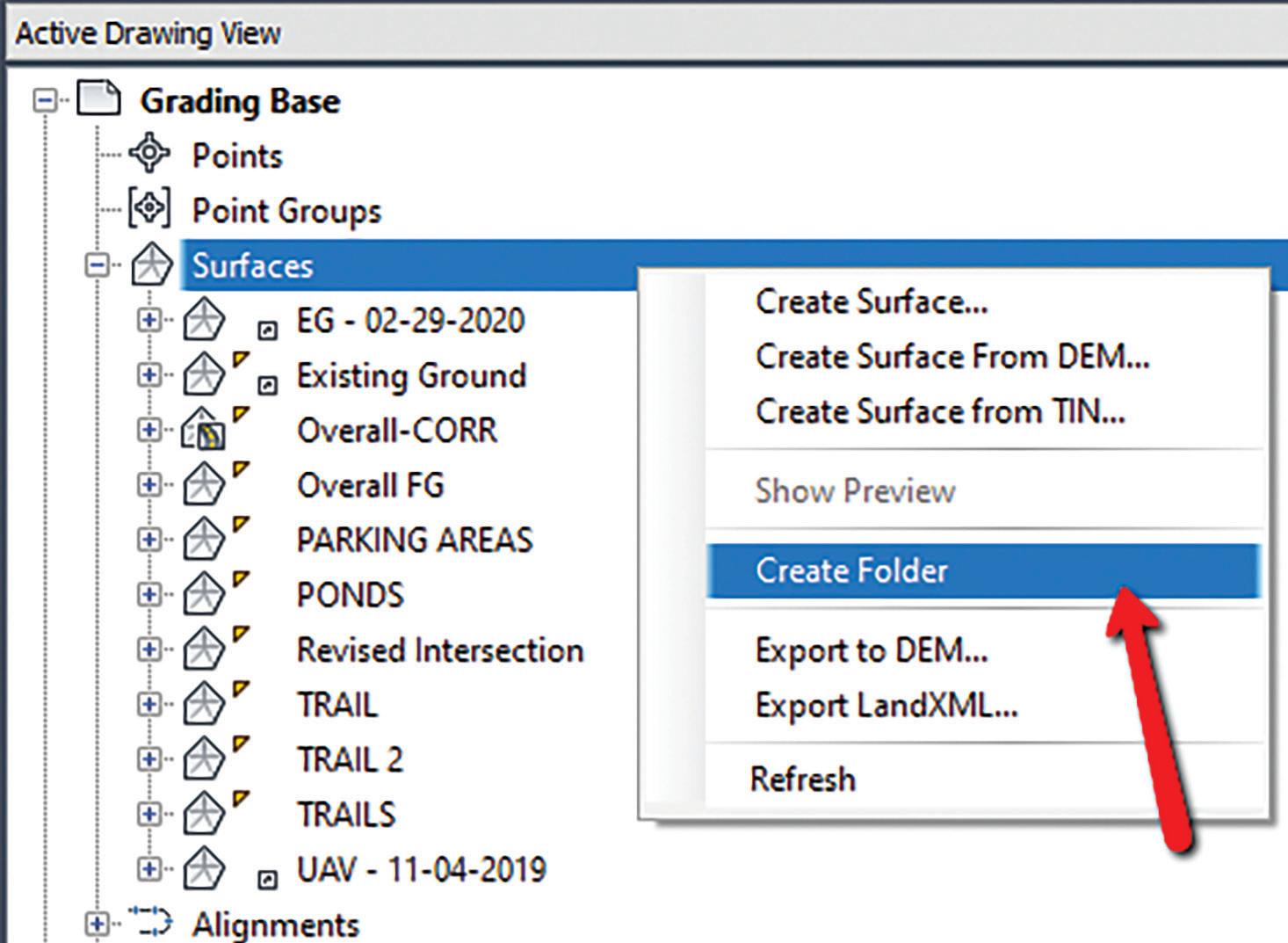Click the data shortcut badge beside EG - 02-29-2020
Screen dimensions: 1288x943
point(267,330)
